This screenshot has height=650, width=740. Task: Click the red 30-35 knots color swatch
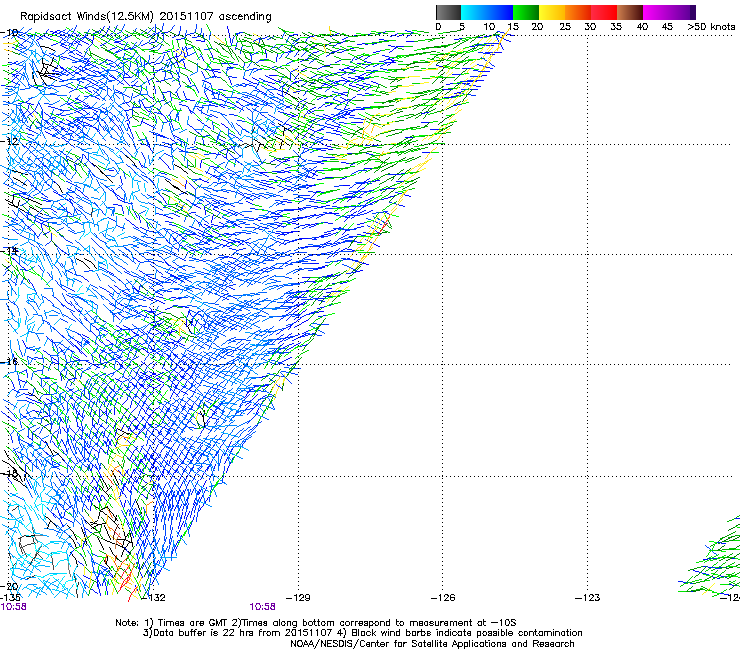[x=604, y=12]
